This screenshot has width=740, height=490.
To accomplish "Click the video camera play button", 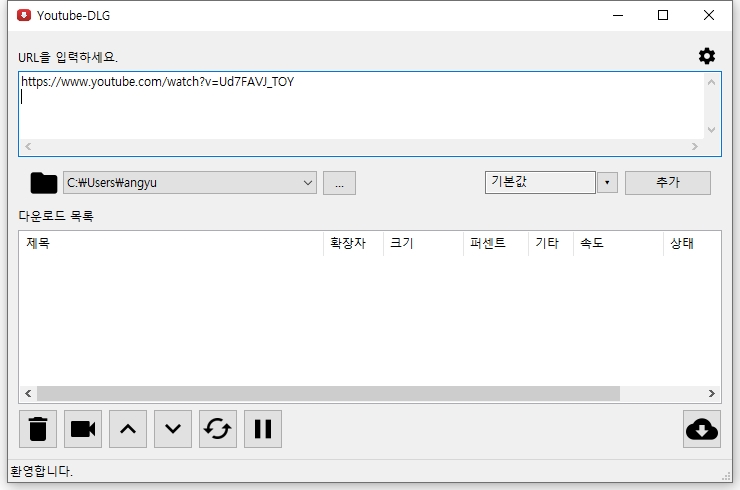I will (x=83, y=429).
